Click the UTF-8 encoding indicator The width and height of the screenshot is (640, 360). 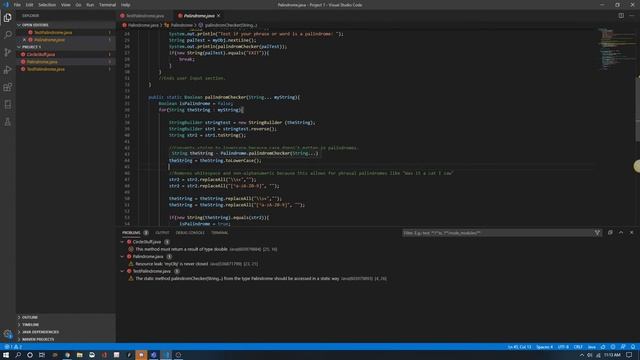click(563, 347)
